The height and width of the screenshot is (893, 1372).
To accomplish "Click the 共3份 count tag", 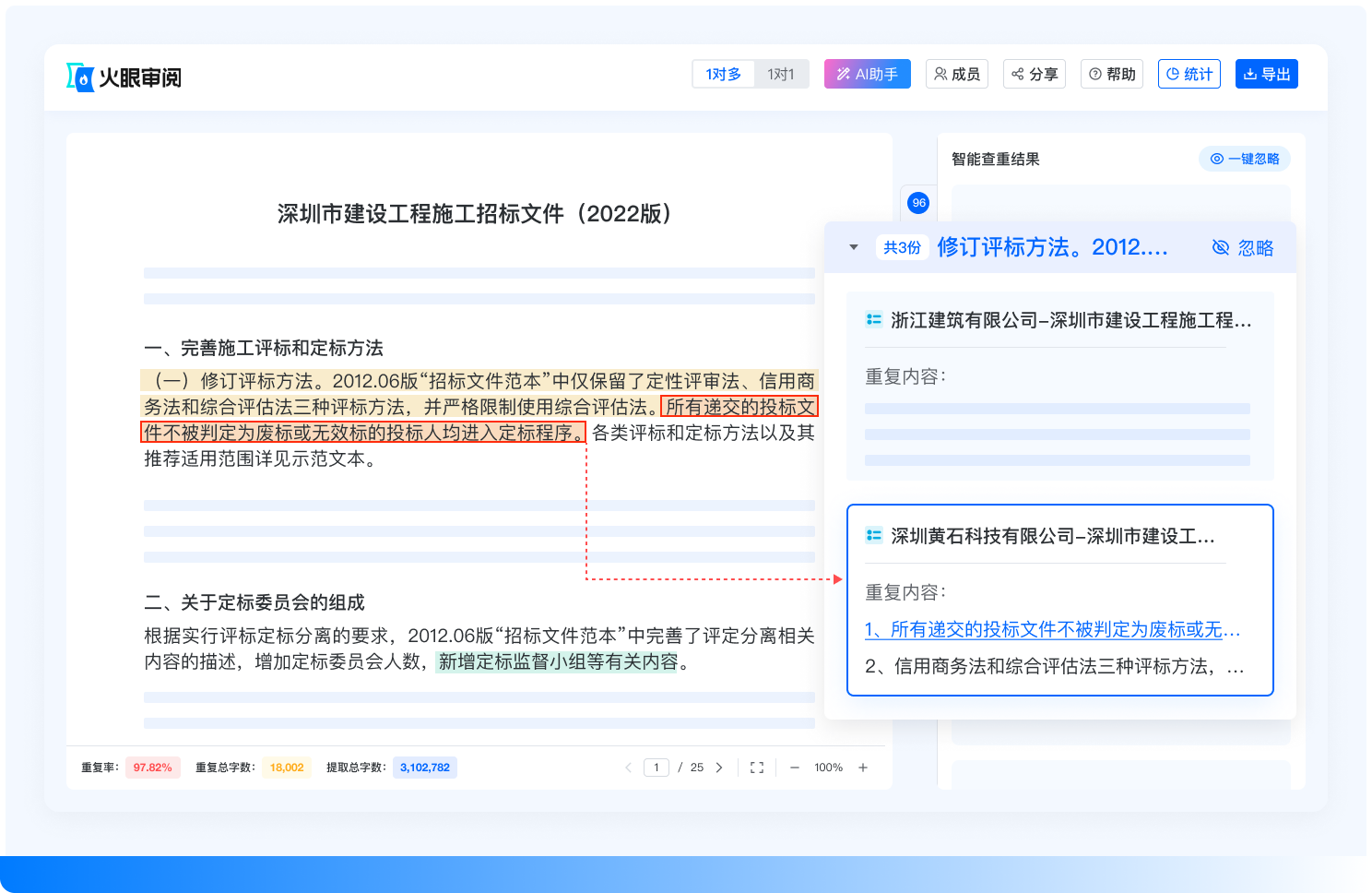I will point(902,247).
